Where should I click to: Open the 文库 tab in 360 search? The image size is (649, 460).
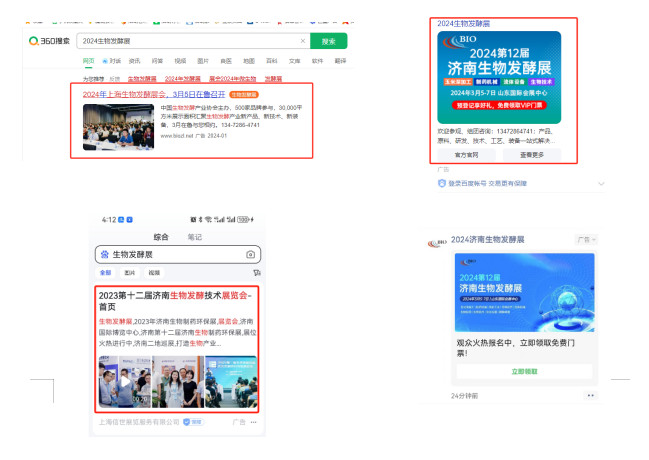point(294,61)
